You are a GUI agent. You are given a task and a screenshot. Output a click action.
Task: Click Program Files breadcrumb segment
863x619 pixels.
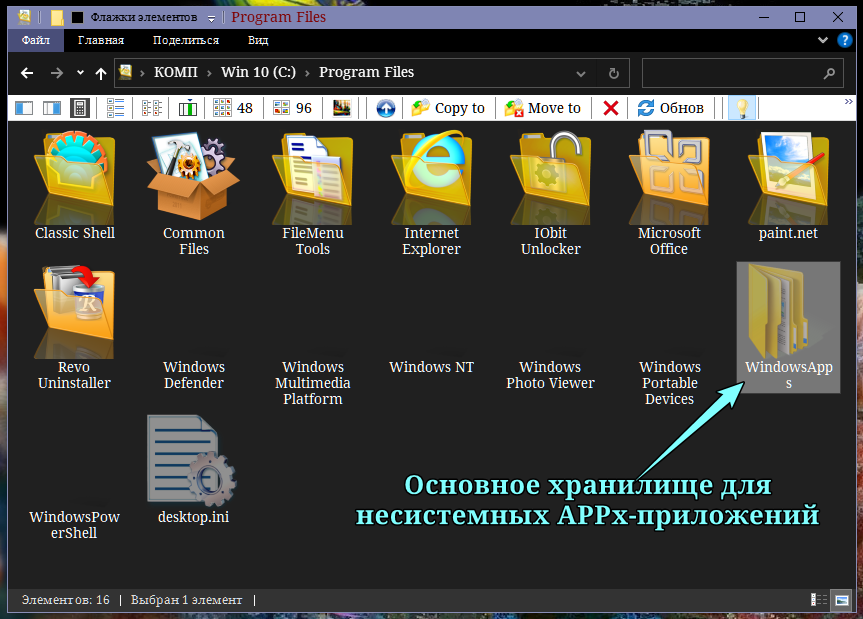click(x=367, y=72)
